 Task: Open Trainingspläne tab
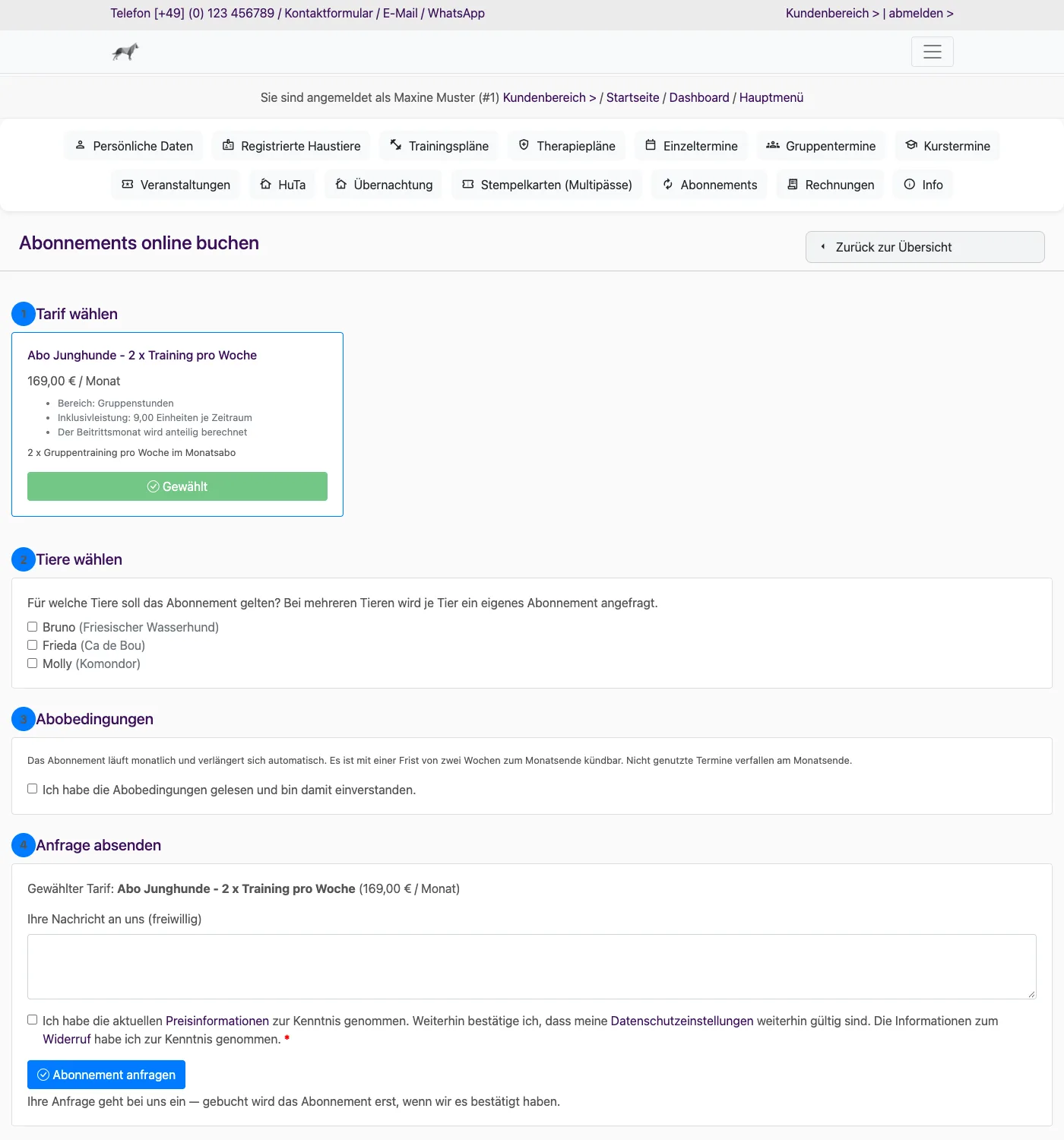pos(439,146)
